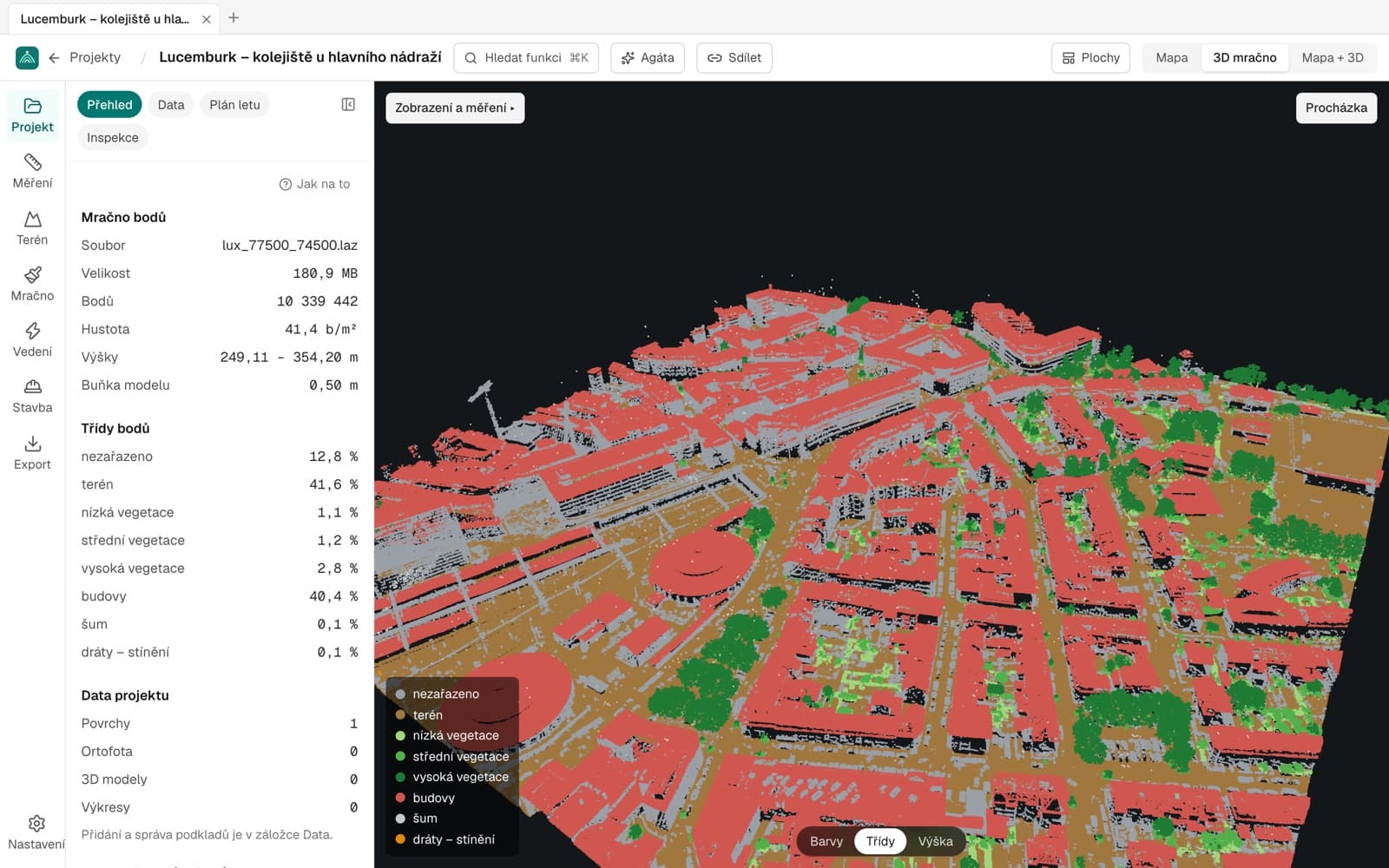Screen dimensions: 1389x868
Task: Collapse the side panel with layout icon
Action: 348,105
